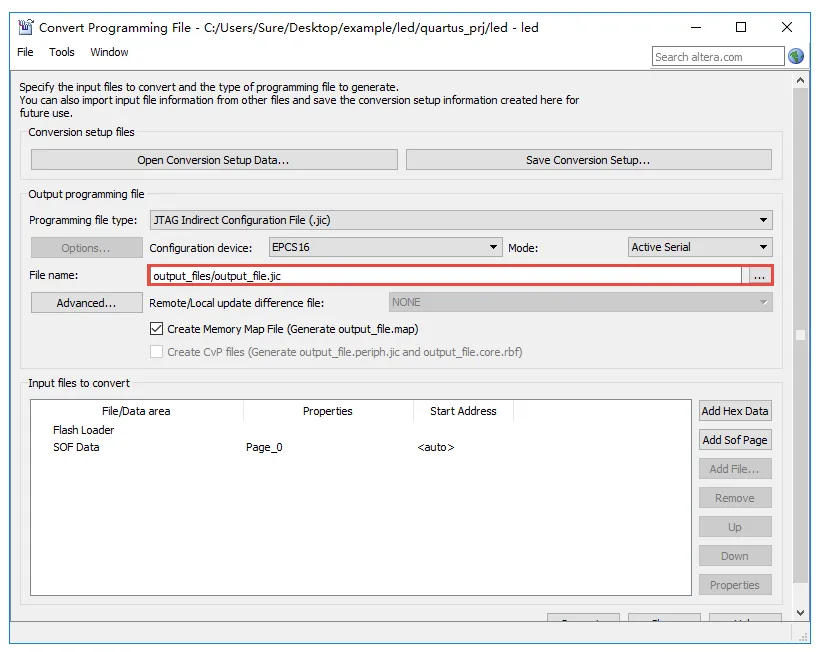Click the Page_0 properties cell
The image size is (820, 652).
coord(264,447)
